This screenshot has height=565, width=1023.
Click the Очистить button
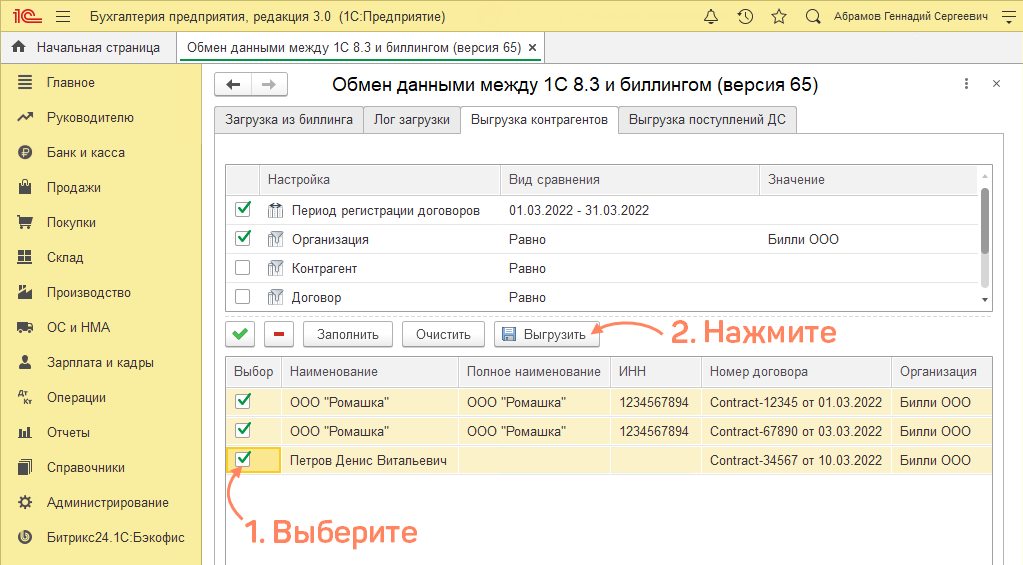click(x=444, y=334)
